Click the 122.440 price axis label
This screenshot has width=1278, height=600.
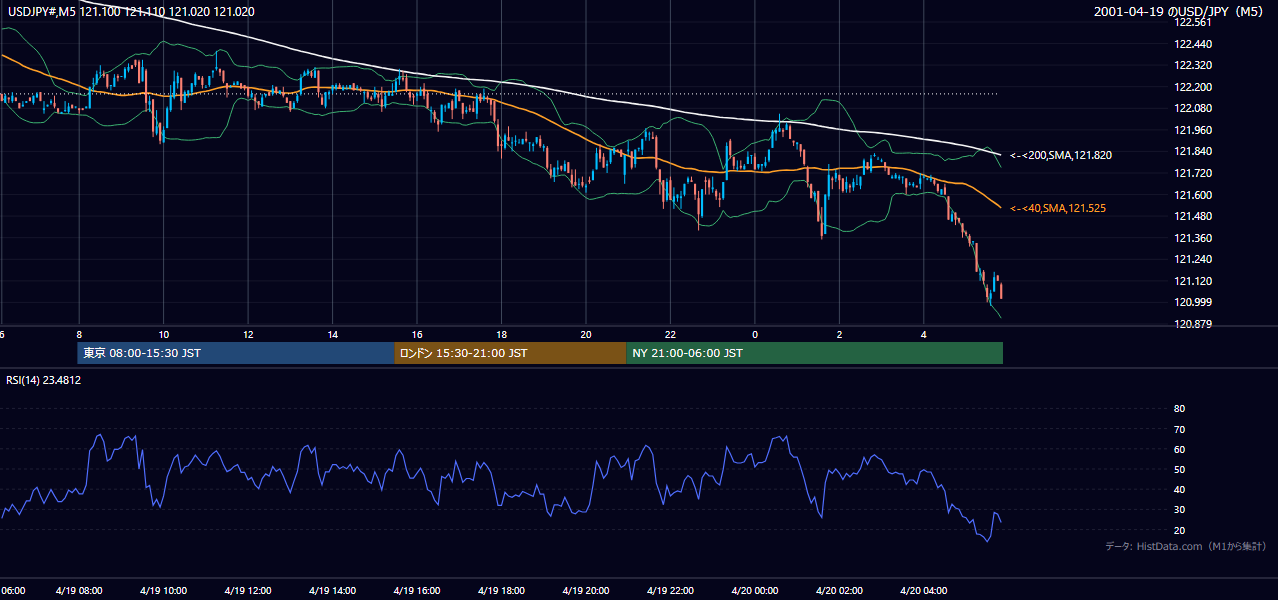click(1195, 44)
